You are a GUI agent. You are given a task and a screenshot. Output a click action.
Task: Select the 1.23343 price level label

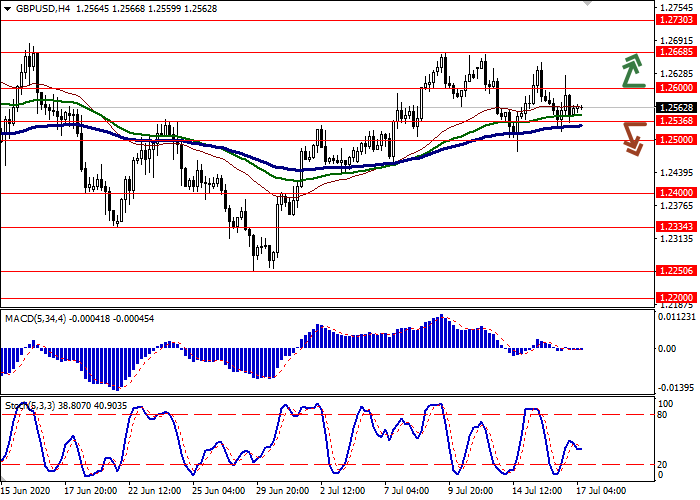click(677, 227)
